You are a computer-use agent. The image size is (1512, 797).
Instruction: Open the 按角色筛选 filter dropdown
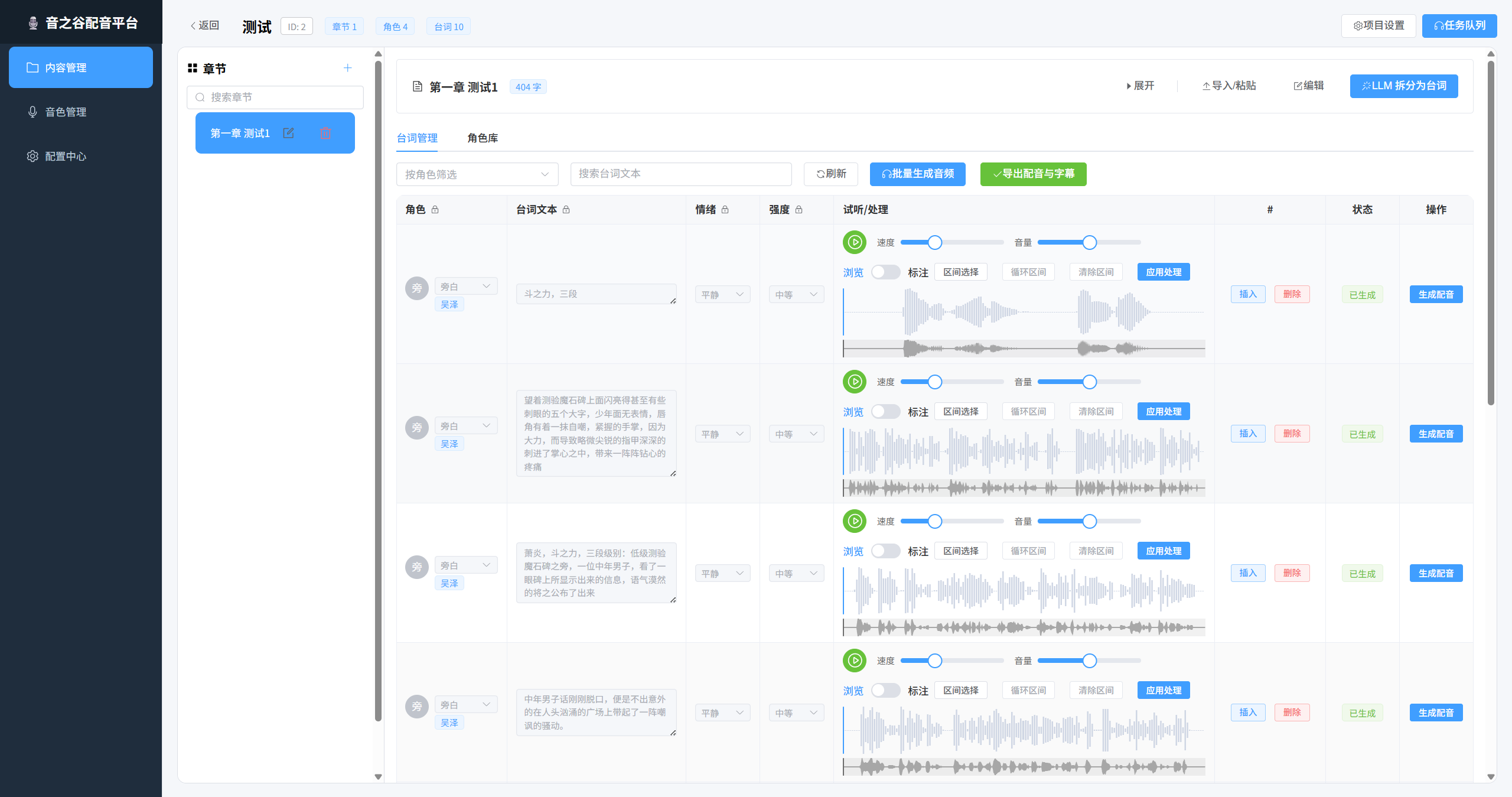point(477,174)
